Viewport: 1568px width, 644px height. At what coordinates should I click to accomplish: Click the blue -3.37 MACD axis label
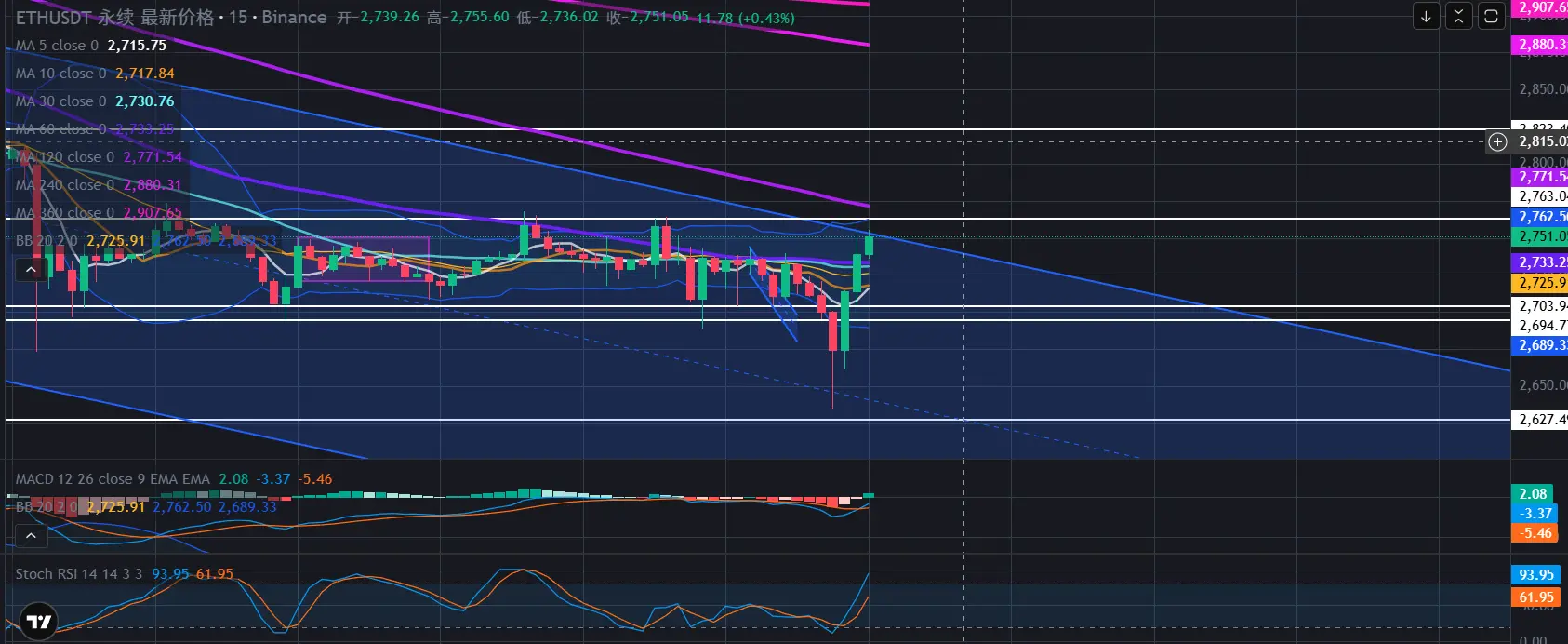[x=1533, y=514]
